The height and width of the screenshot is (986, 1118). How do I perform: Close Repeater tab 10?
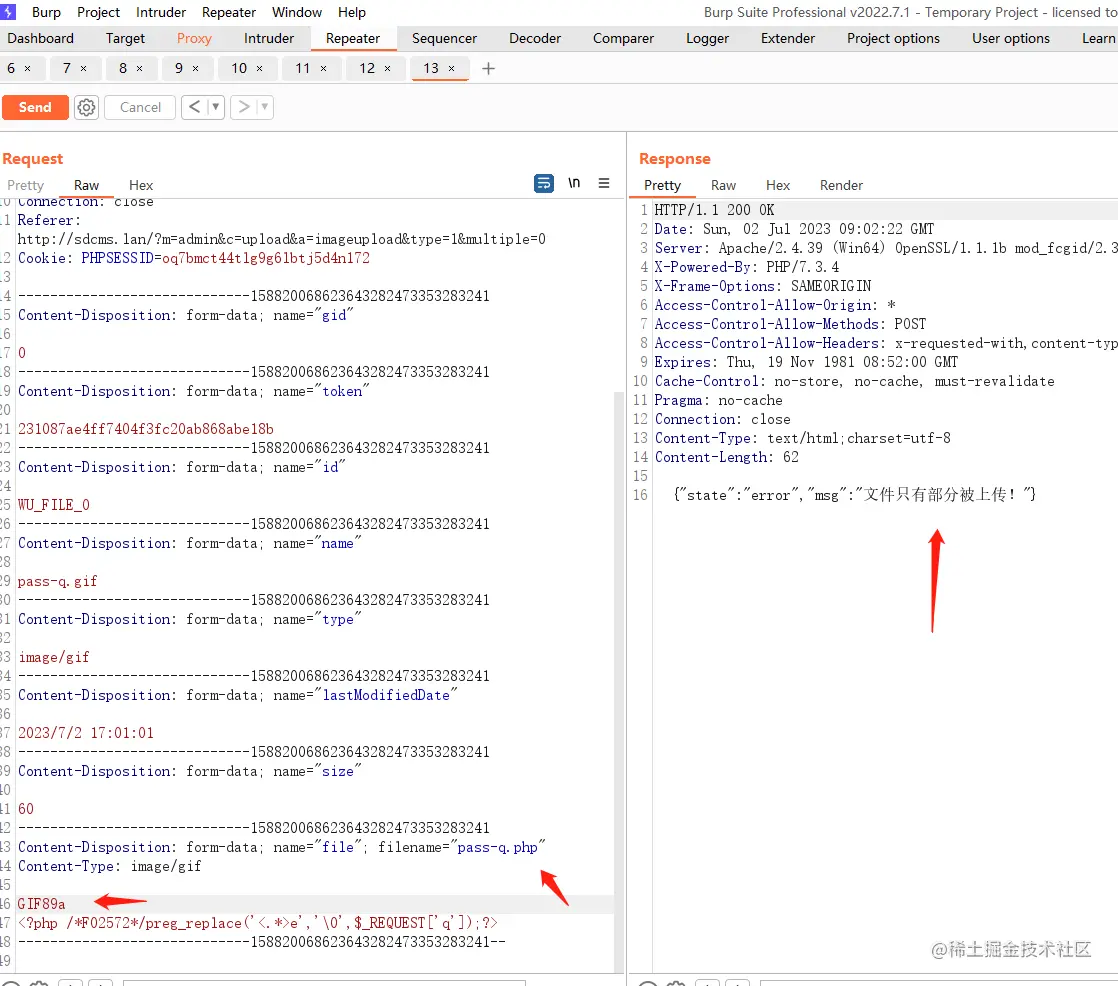[260, 68]
